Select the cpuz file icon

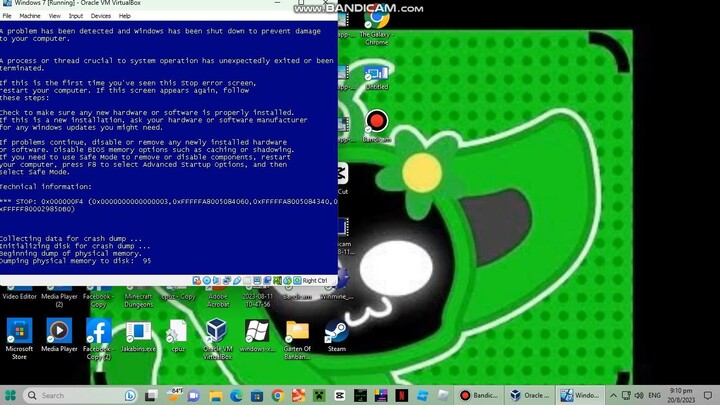pos(177,334)
